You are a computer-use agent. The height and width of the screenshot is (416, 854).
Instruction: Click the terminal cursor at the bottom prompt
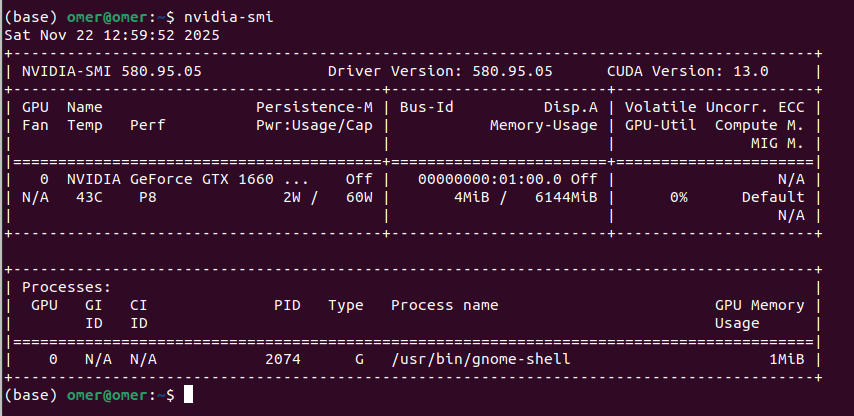click(x=189, y=396)
